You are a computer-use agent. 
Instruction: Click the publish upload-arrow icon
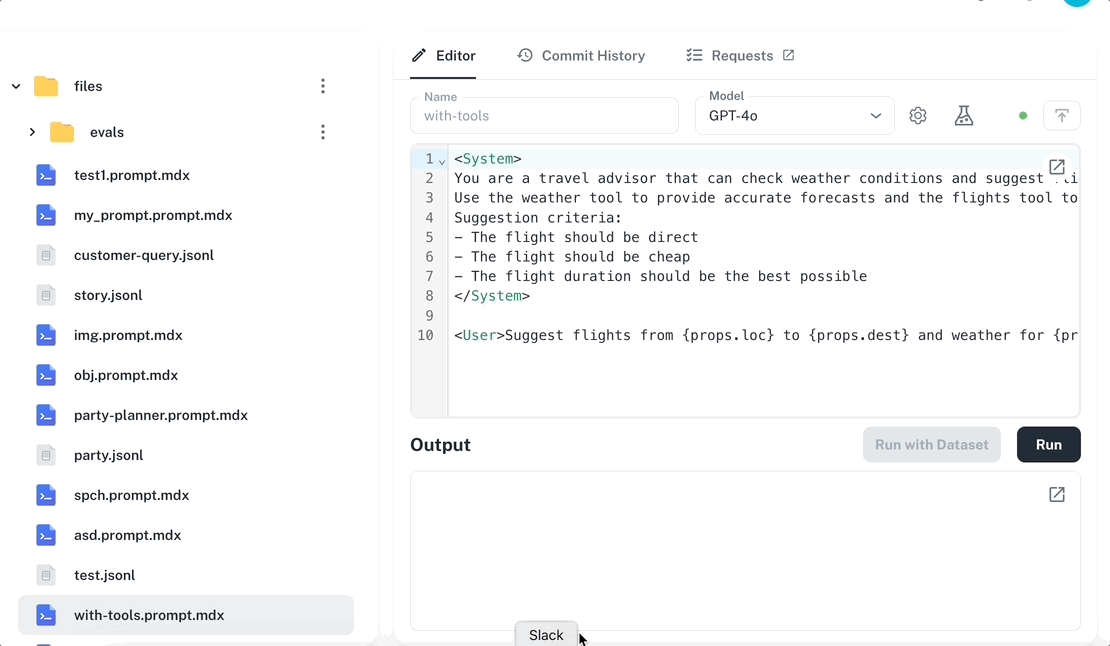click(x=1061, y=115)
